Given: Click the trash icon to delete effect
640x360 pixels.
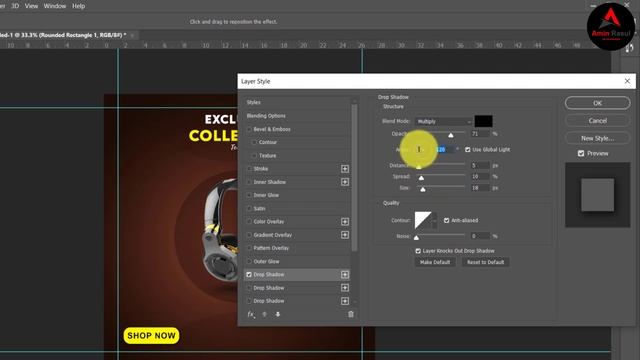Looking at the screenshot, I should [x=351, y=314].
